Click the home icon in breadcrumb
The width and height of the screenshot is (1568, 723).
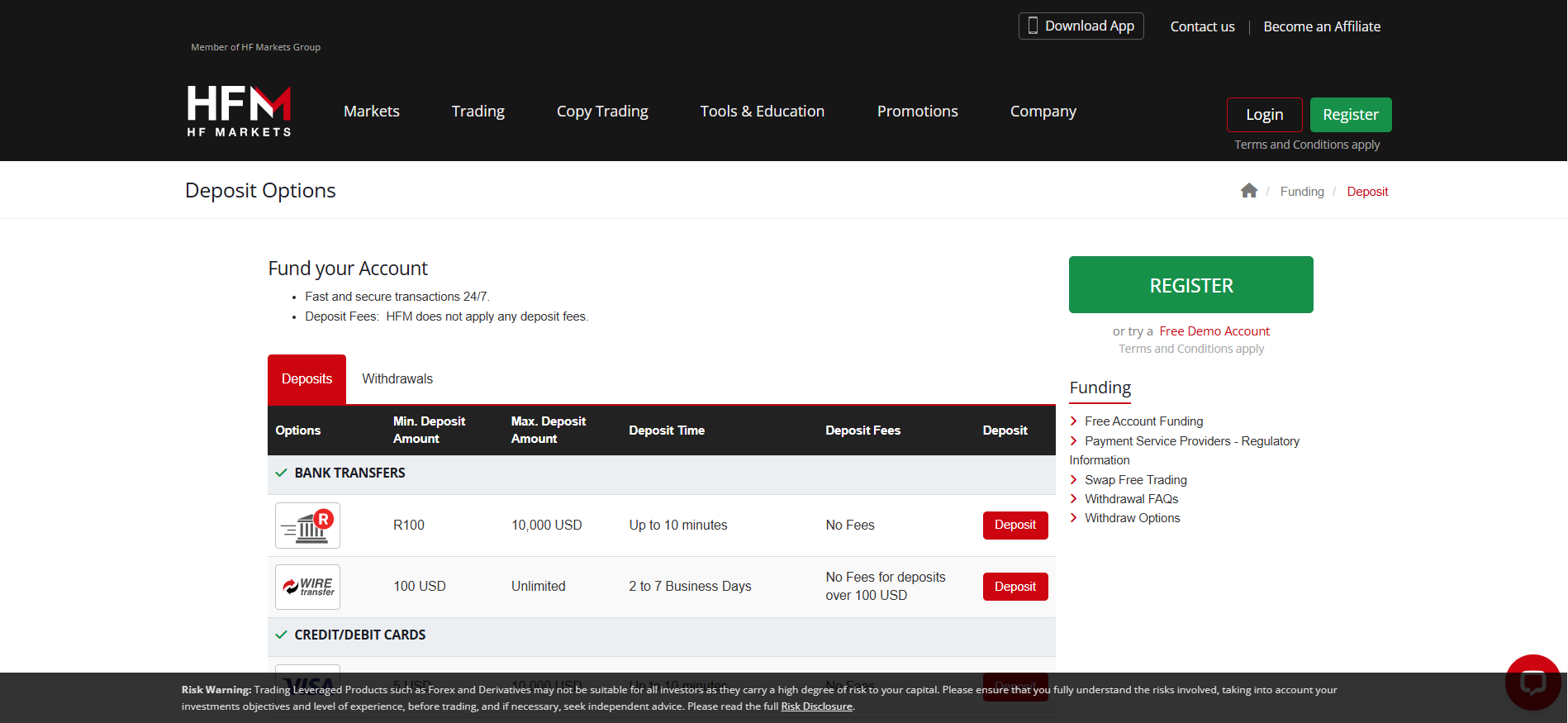[1248, 191]
